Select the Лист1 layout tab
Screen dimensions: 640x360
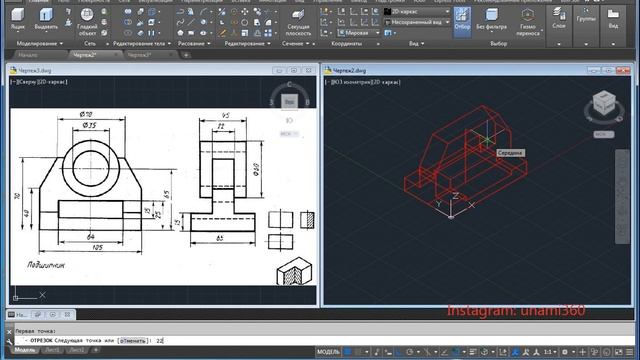point(52,350)
